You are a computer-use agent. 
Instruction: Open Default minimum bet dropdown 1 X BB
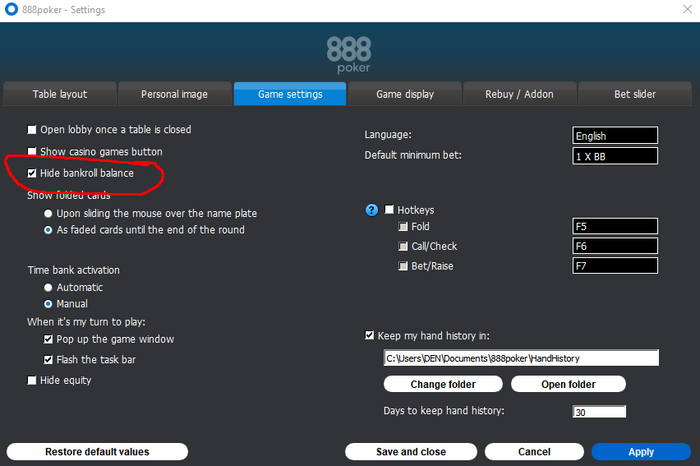[x=615, y=156]
